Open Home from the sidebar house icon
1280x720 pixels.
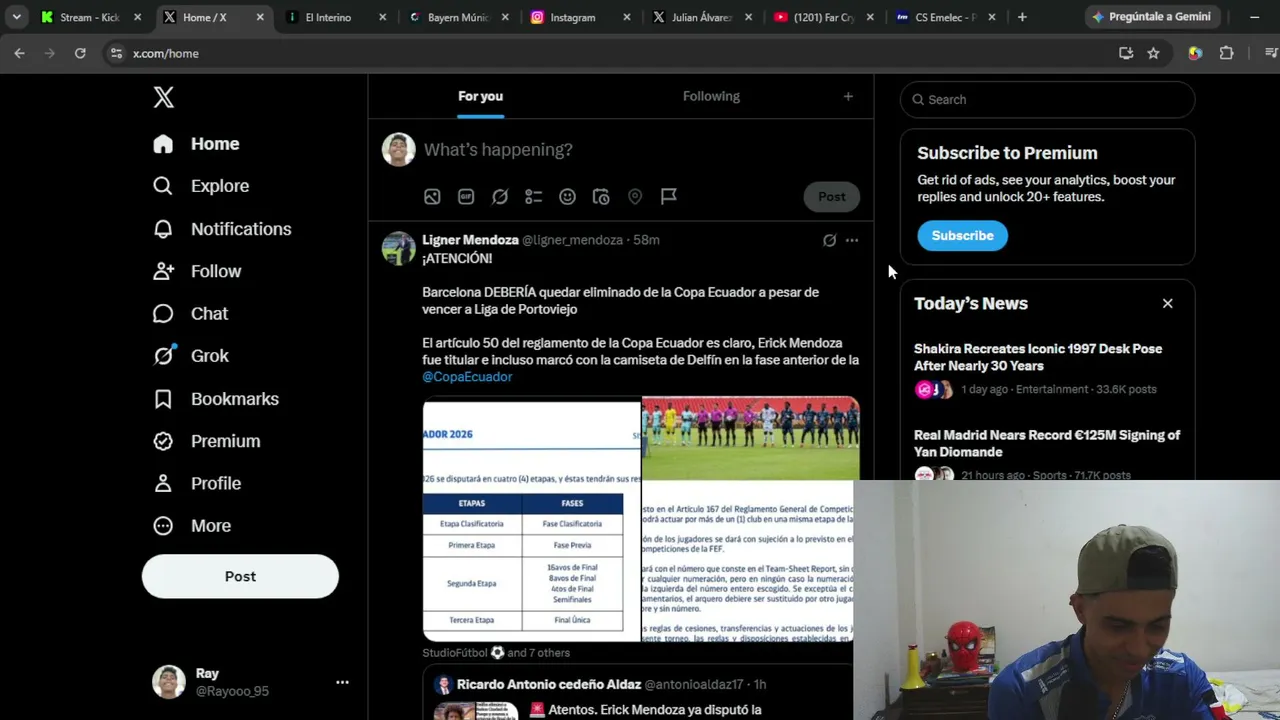coord(163,144)
